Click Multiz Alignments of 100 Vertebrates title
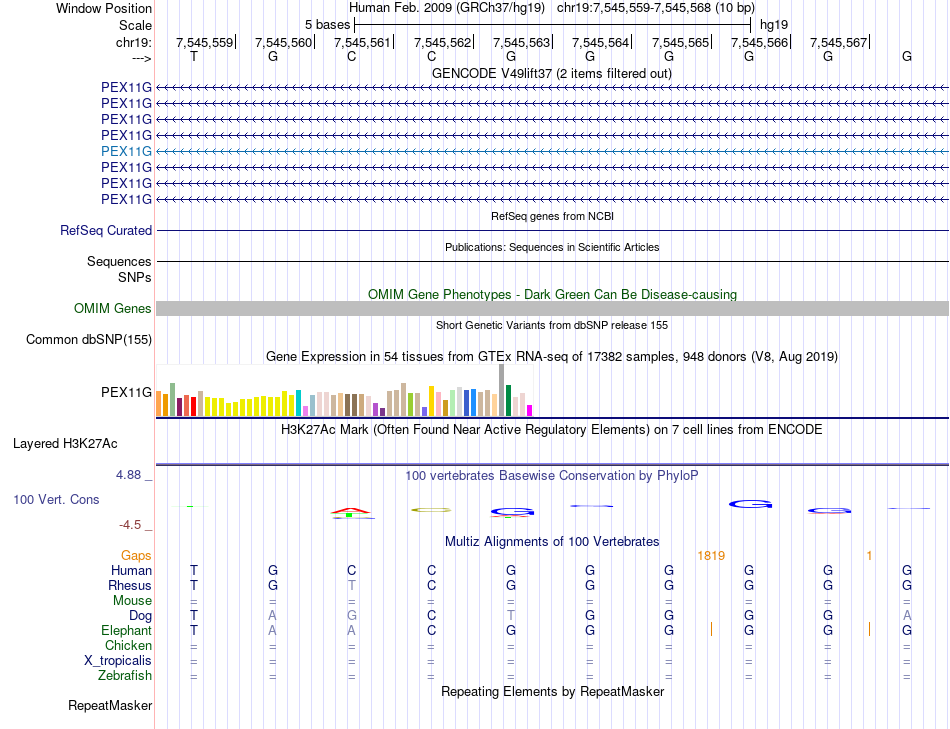The image size is (950, 729). [x=551, y=541]
